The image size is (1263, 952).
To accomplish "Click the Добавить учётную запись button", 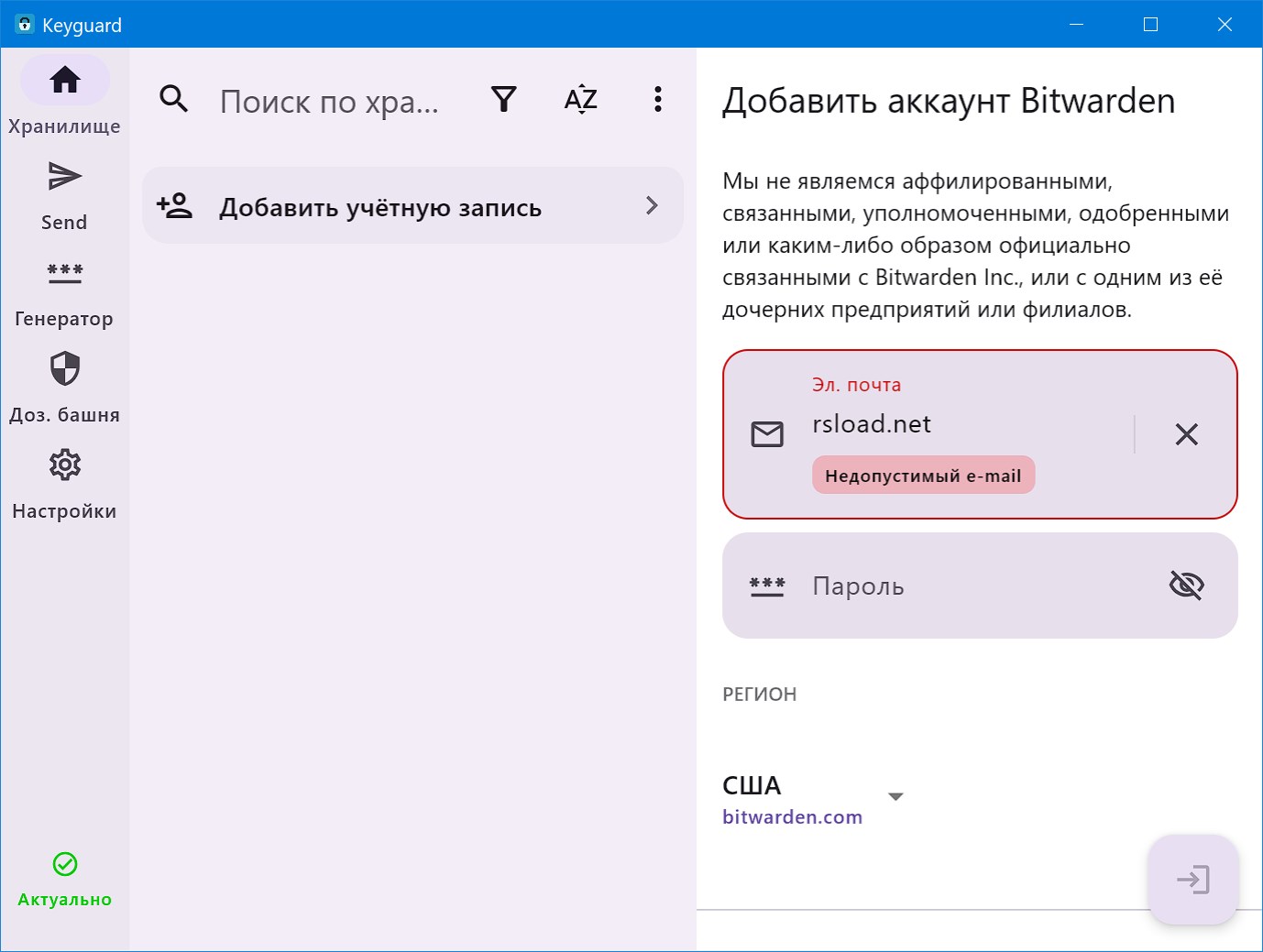I will [380, 207].
